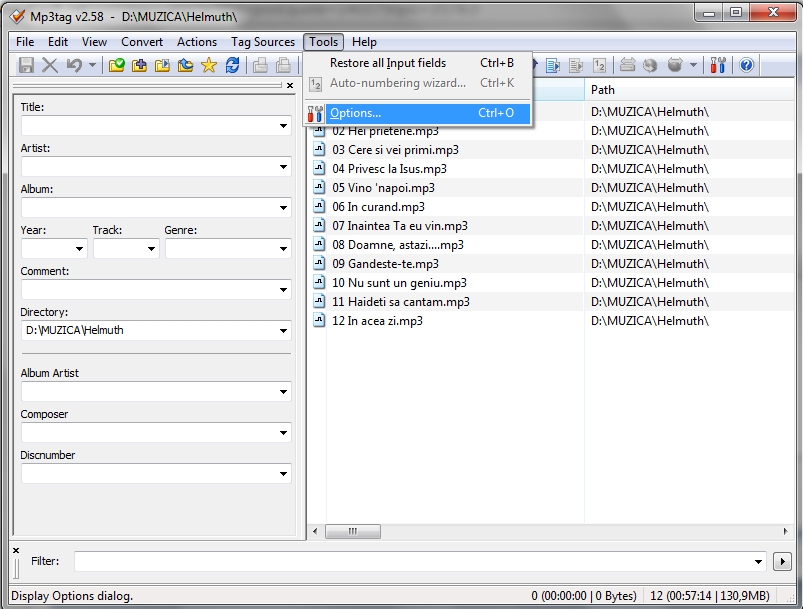Click the icon beside 10 Nu sunt un geniu.mp3
This screenshot has width=803, height=609.
tap(319, 282)
